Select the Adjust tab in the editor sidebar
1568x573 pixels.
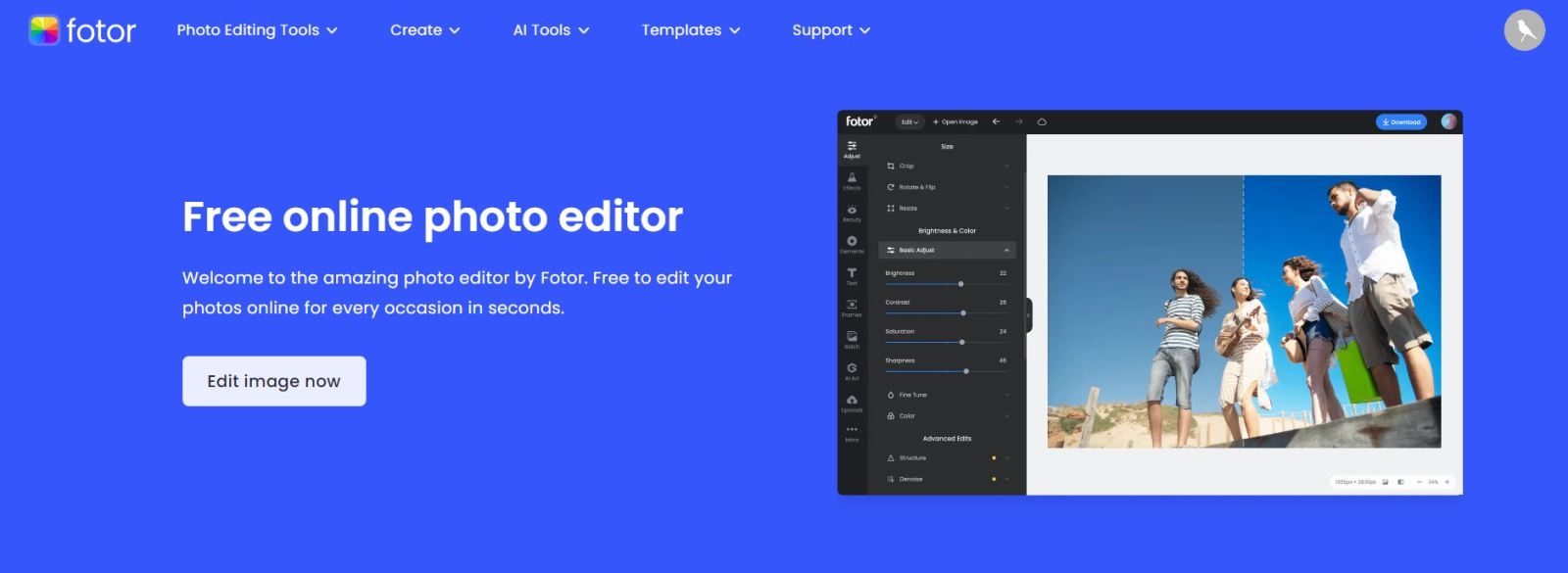tap(852, 149)
